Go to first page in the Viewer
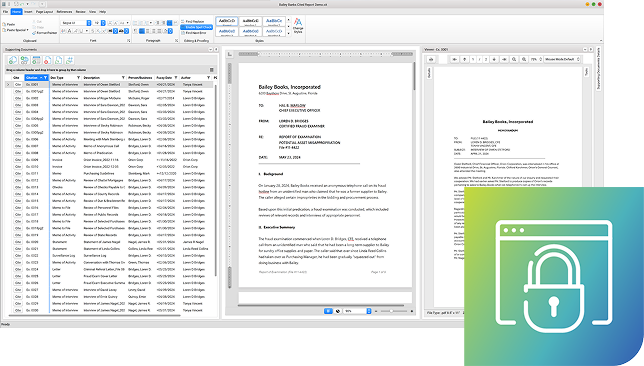This screenshot has width=644, height=366. point(455,60)
